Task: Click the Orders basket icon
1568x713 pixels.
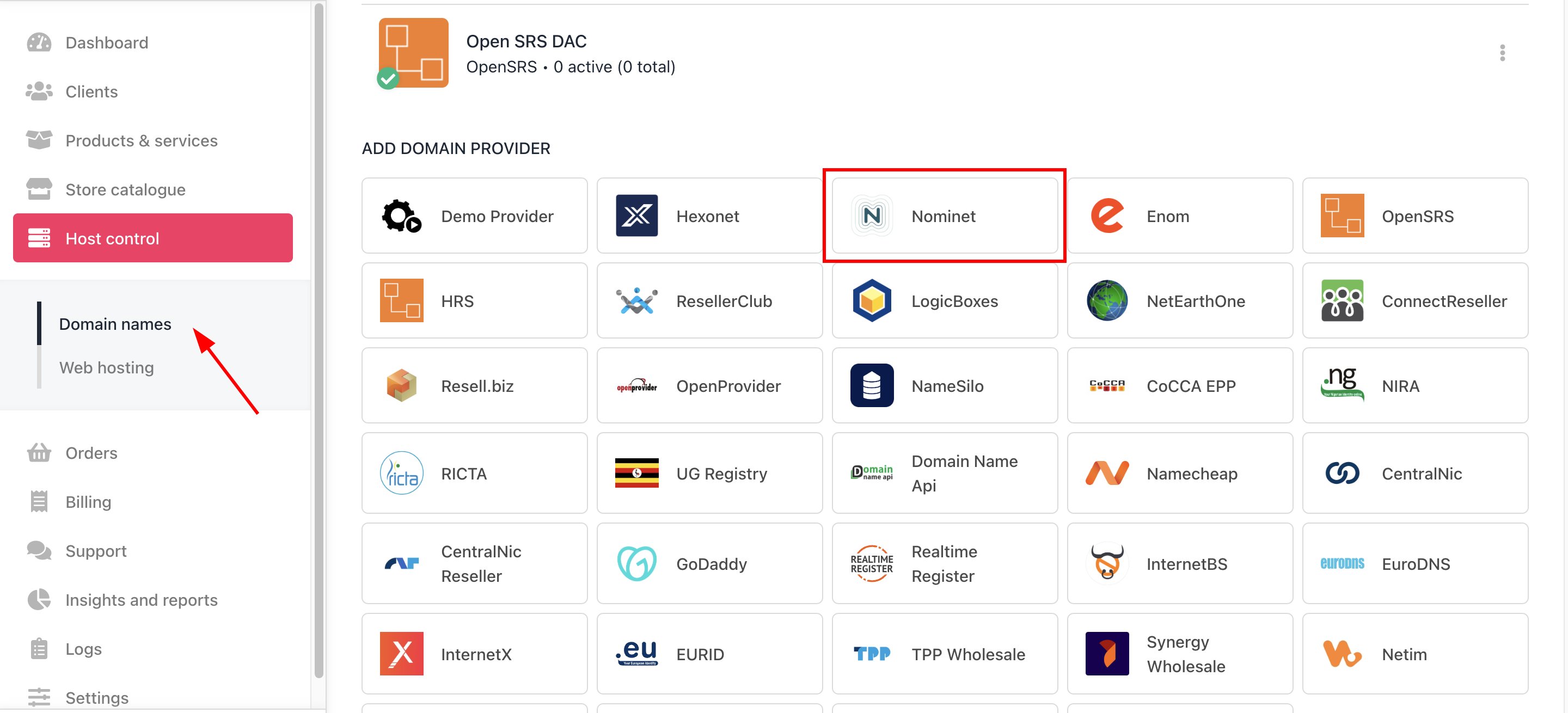Action: click(x=39, y=453)
